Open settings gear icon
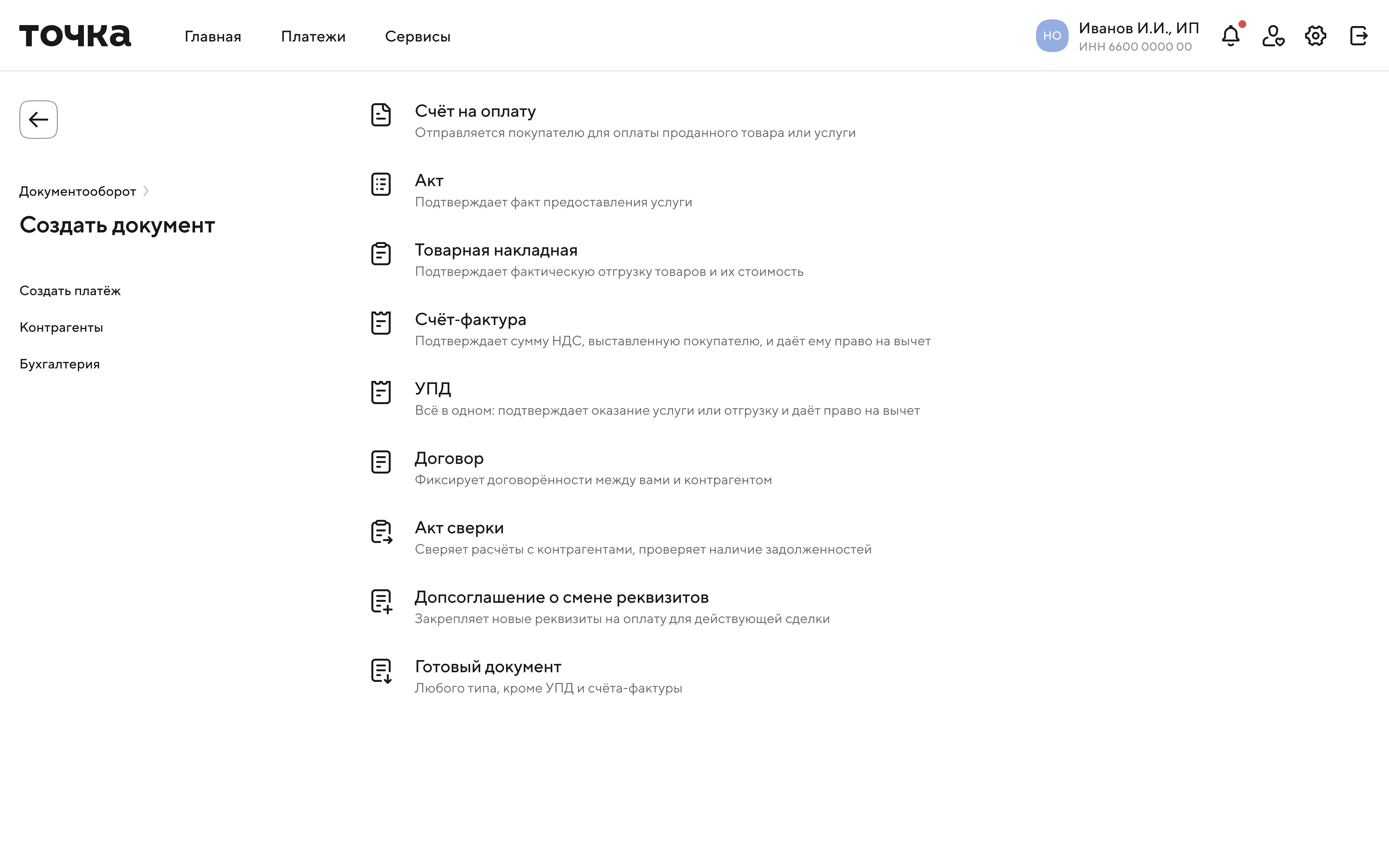This screenshot has width=1389, height=868. (1315, 36)
